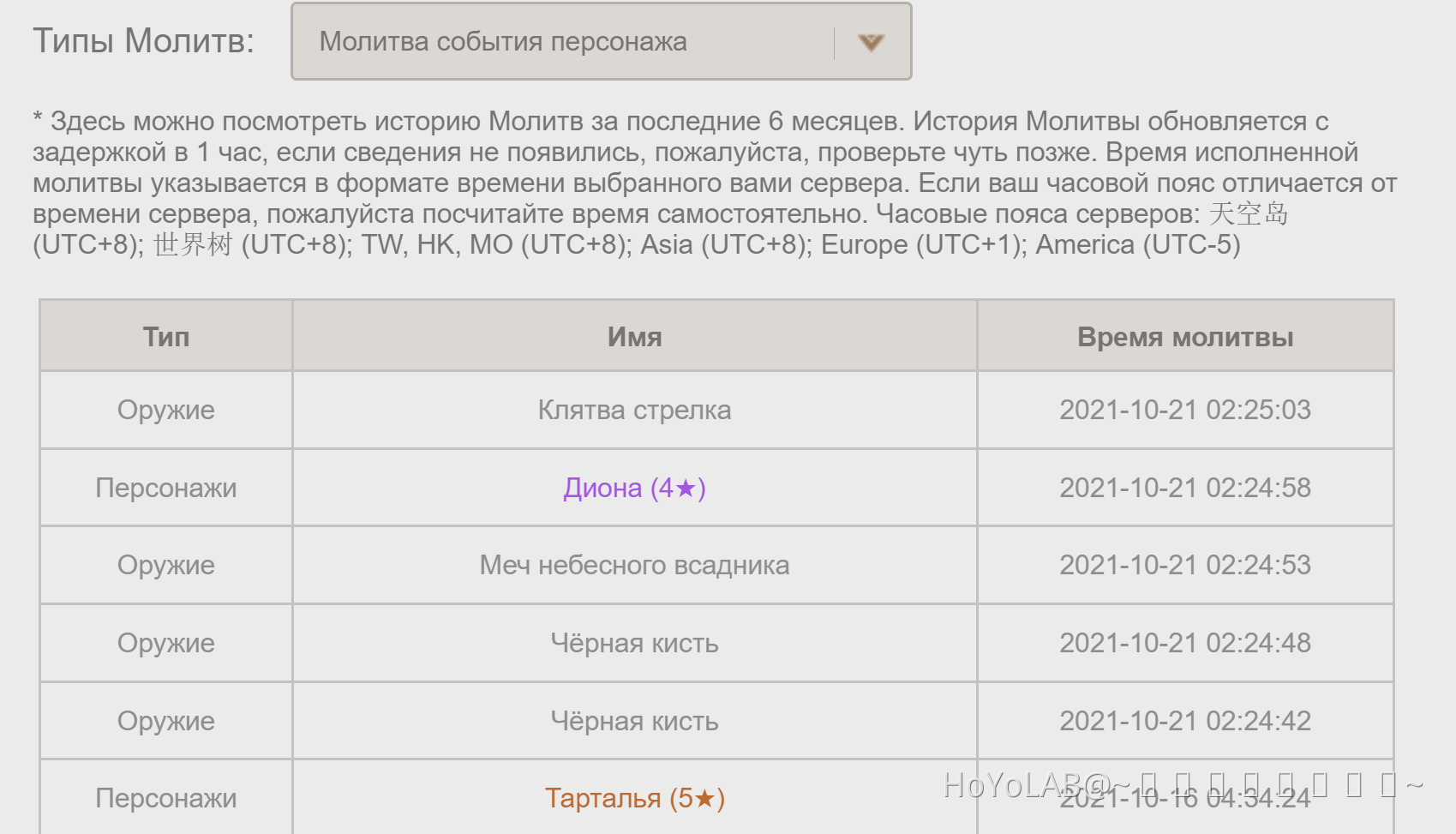Click the 'Клятва стрелка' weapon name

(x=634, y=410)
